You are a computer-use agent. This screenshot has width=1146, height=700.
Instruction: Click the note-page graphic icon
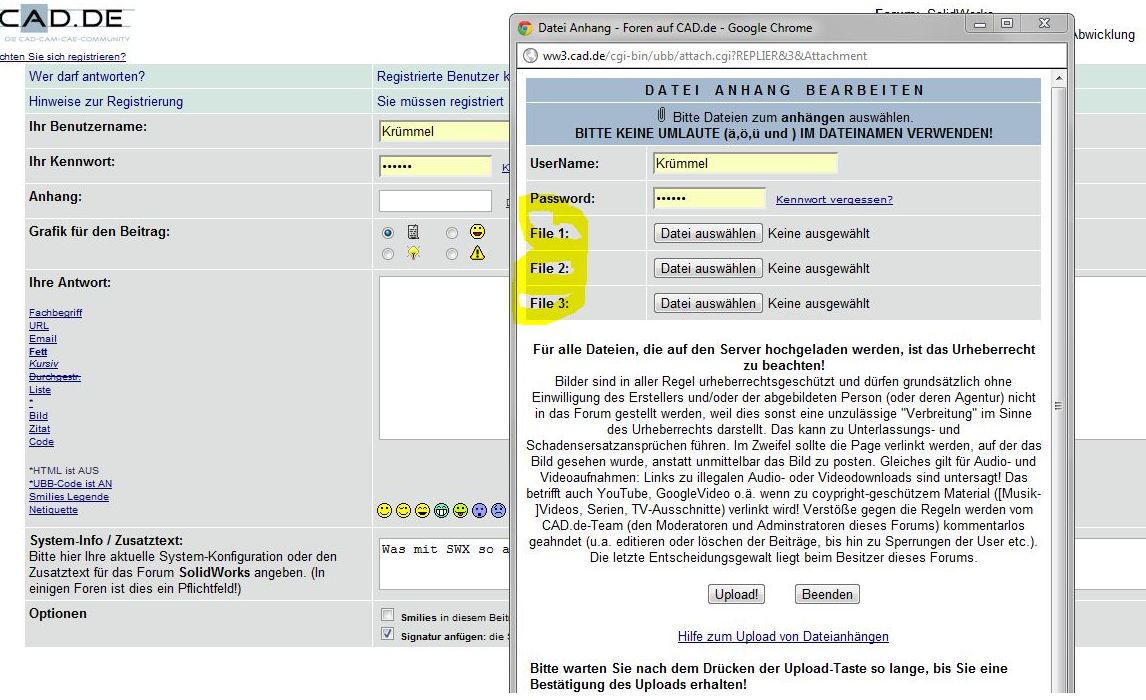(x=414, y=232)
